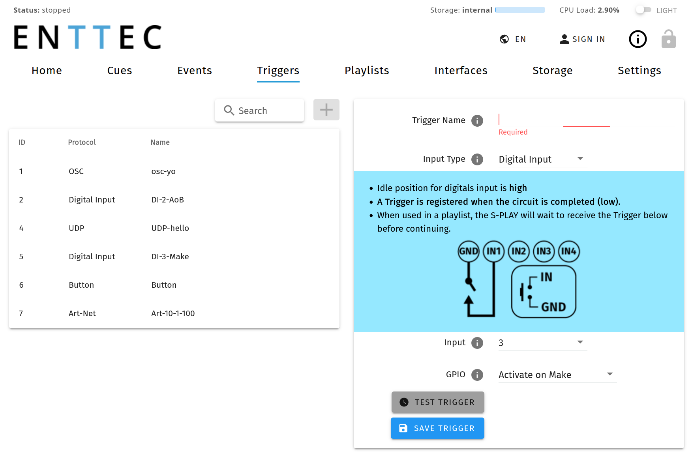Click the IN3 terminal circle
The height and width of the screenshot is (457, 692).
point(544,251)
